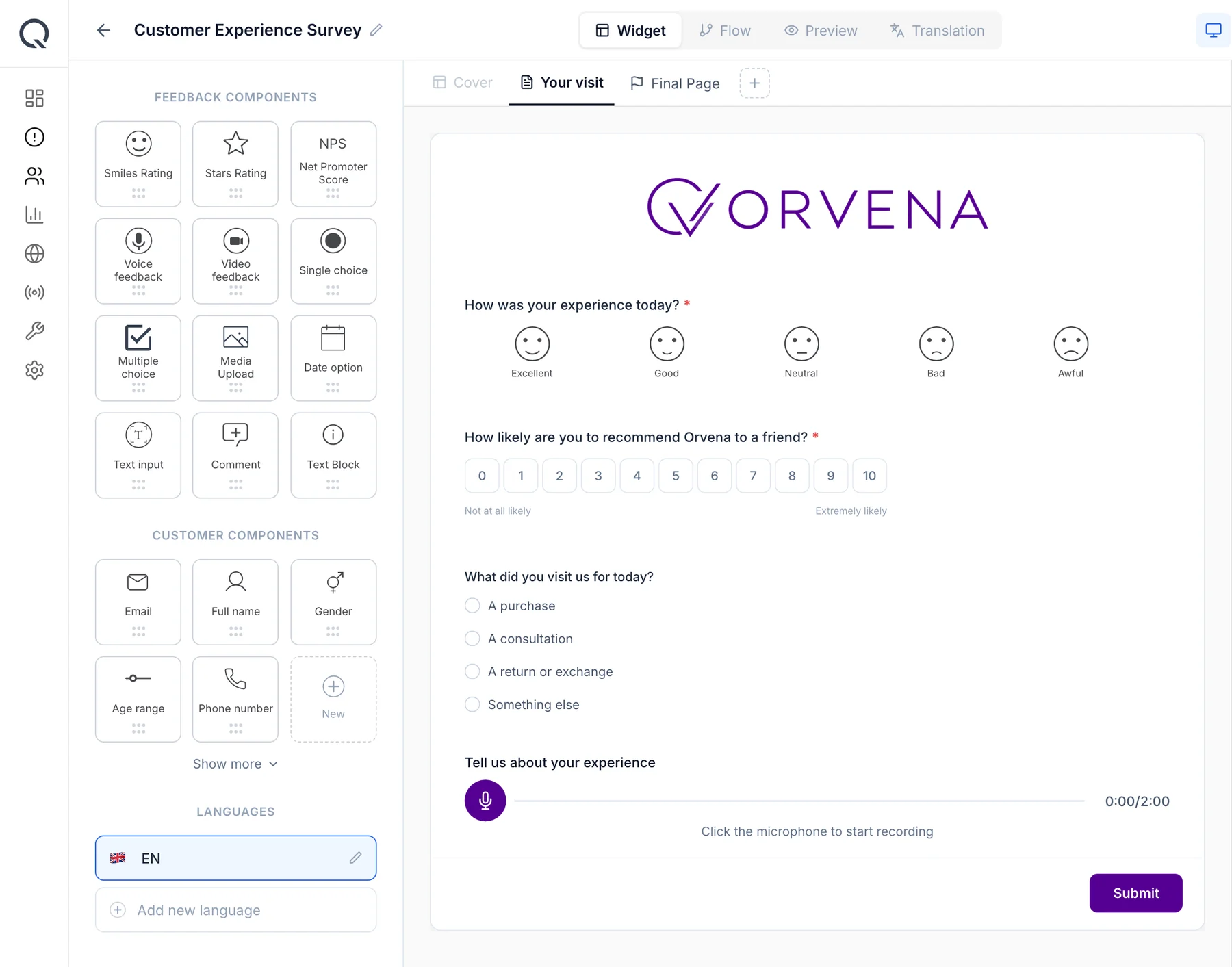Rate experience with the Awful smiley

coord(1071,344)
